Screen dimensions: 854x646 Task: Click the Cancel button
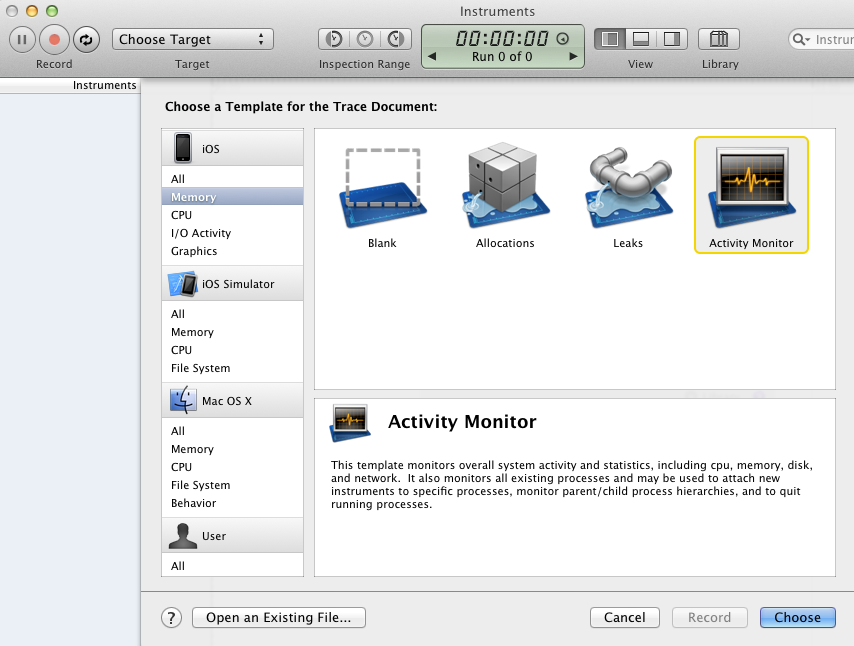[625, 618]
